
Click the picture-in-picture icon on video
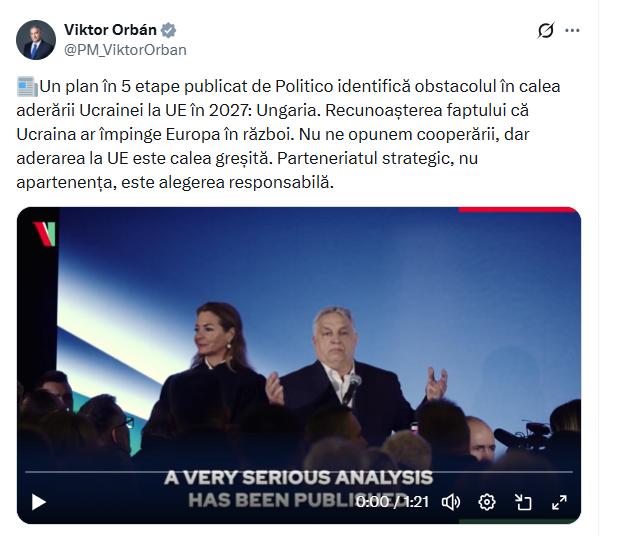pyautogui.click(x=523, y=502)
